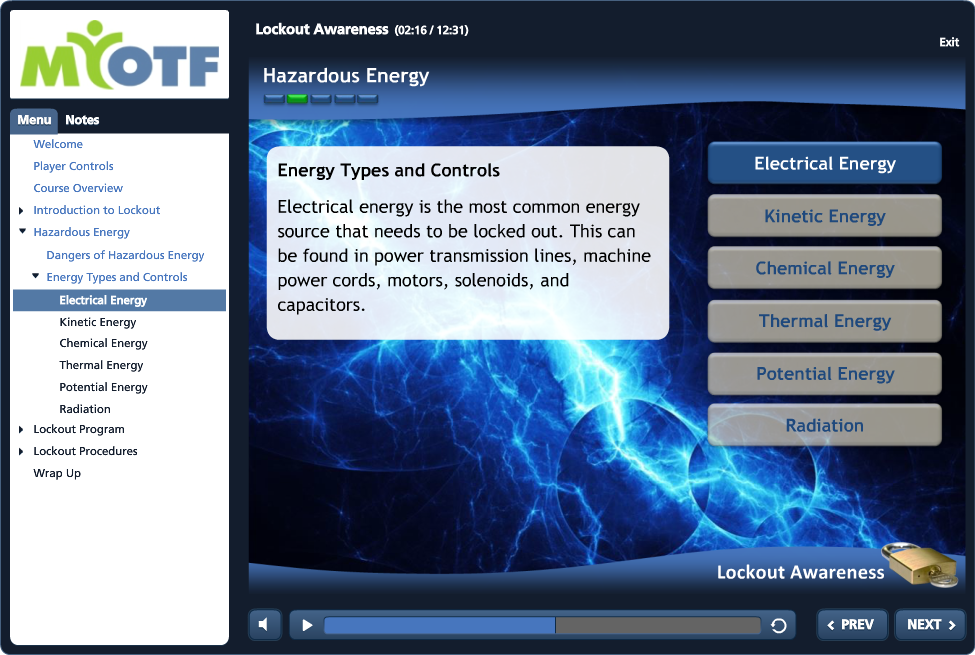975x655 pixels.
Task: Click the Lockout Awareness course title with timer
Action: (x=362, y=29)
